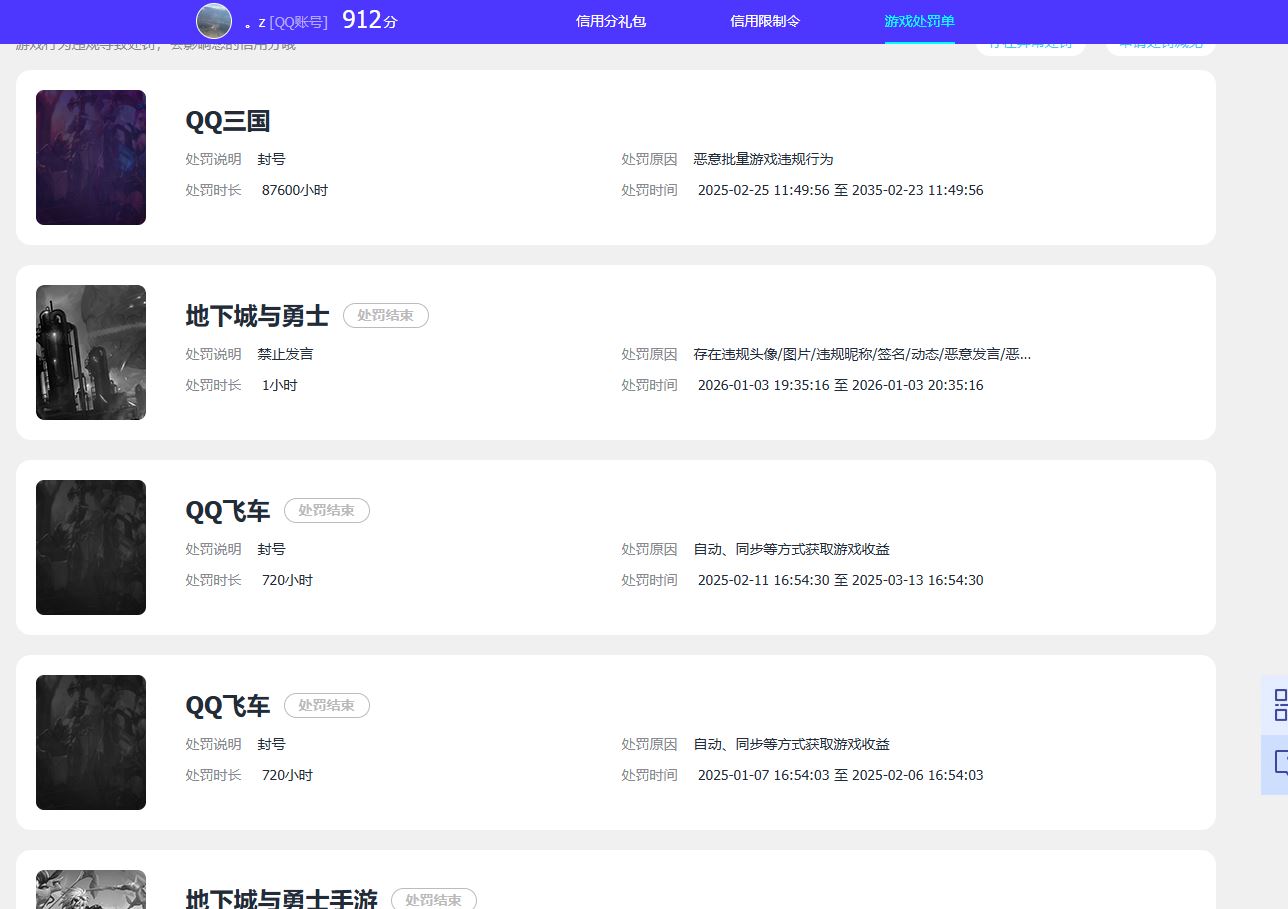
Task: Click the QQ账号 username label
Action: click(287, 22)
